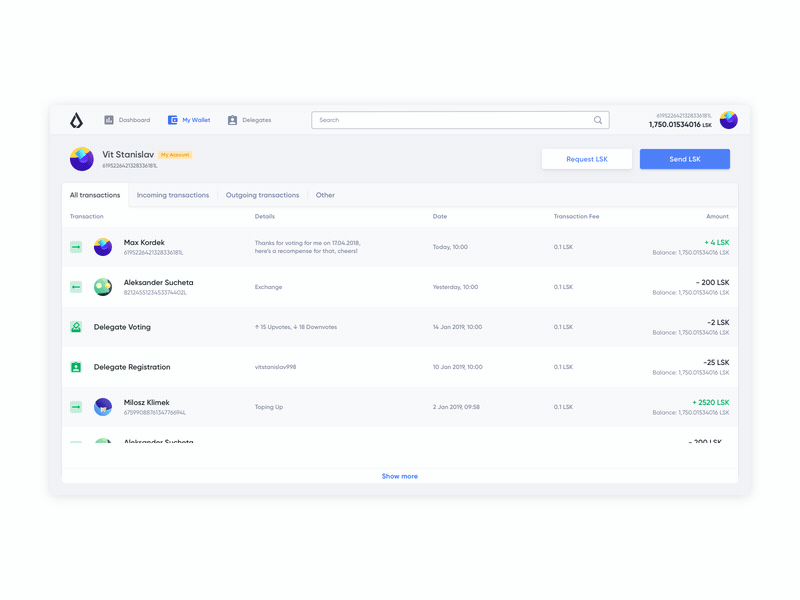Click the 0.1 LSK fee in Max Kordek row
The width and height of the screenshot is (800, 600).
click(563, 247)
